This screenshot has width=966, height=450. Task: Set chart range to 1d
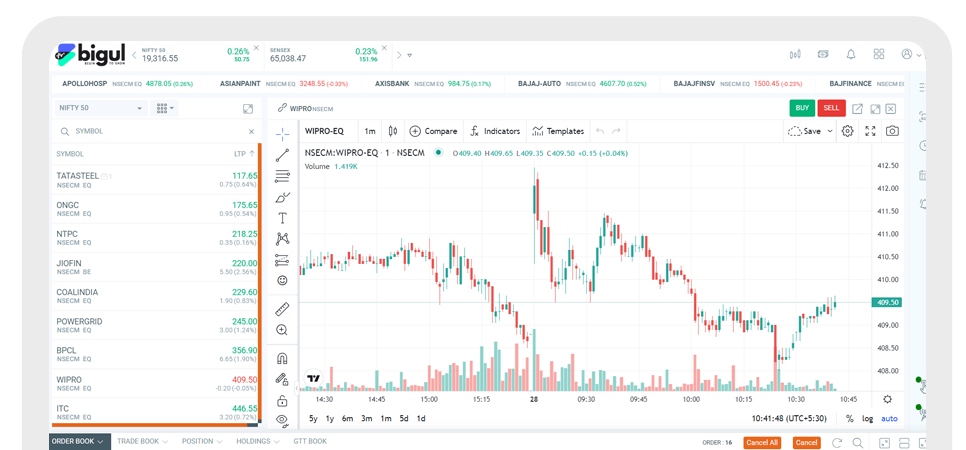coord(421,419)
